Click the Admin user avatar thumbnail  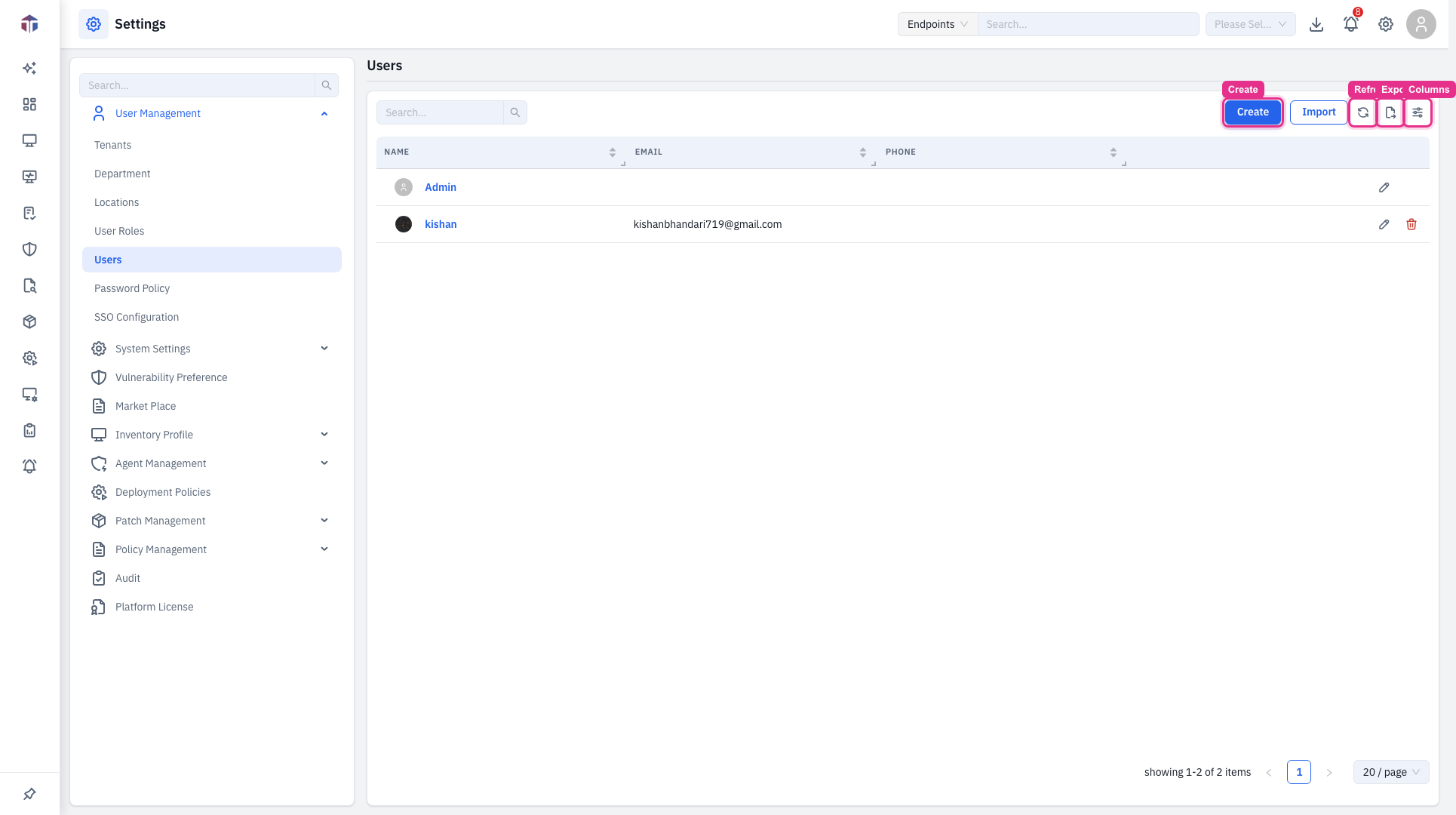point(404,187)
